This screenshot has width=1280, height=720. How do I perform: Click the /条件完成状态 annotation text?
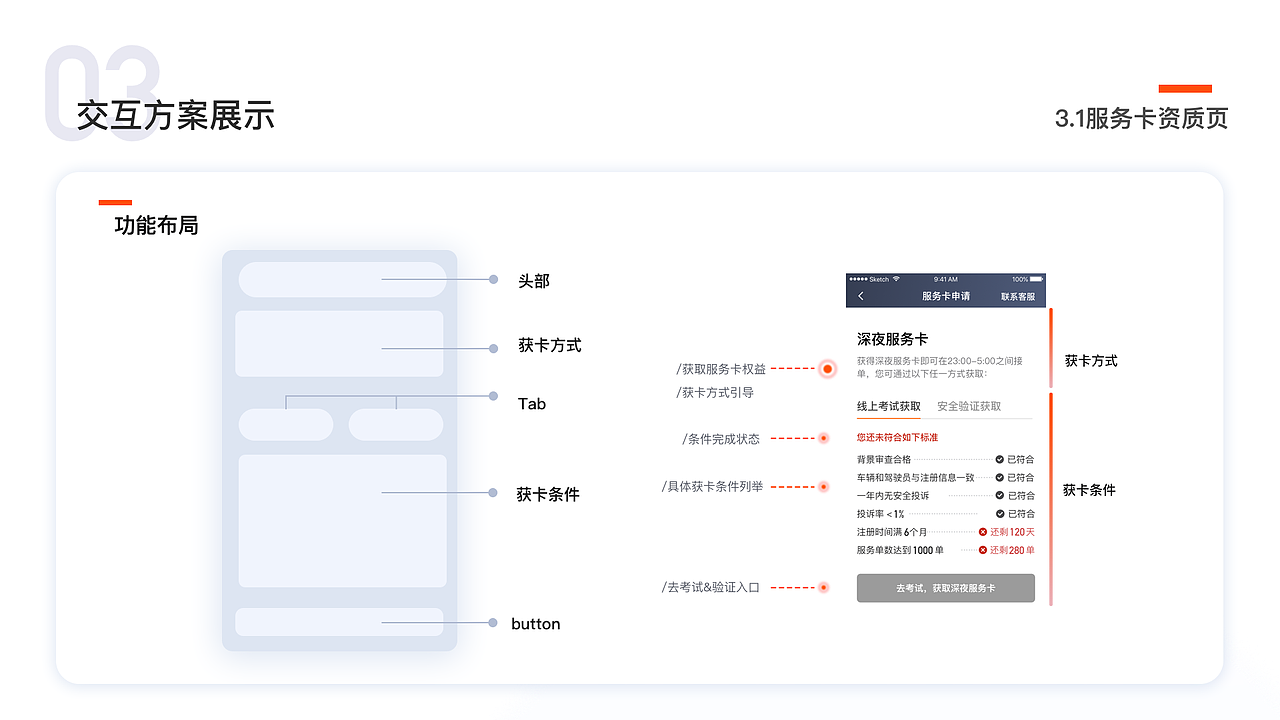coord(721,438)
